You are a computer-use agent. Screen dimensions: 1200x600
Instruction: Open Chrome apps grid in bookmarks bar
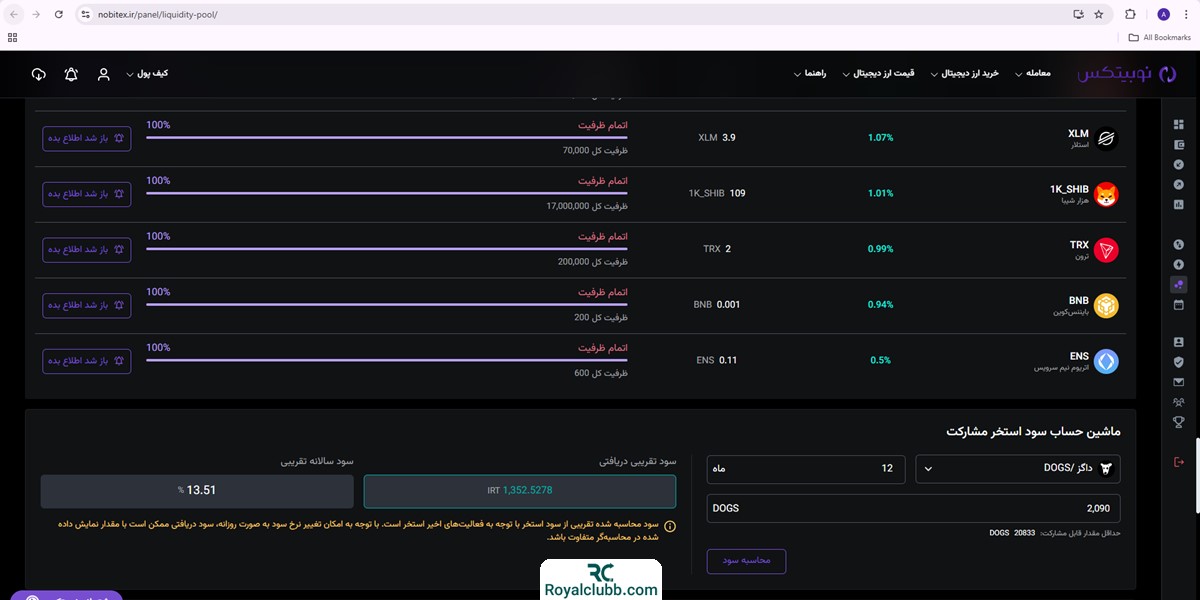[x=13, y=37]
